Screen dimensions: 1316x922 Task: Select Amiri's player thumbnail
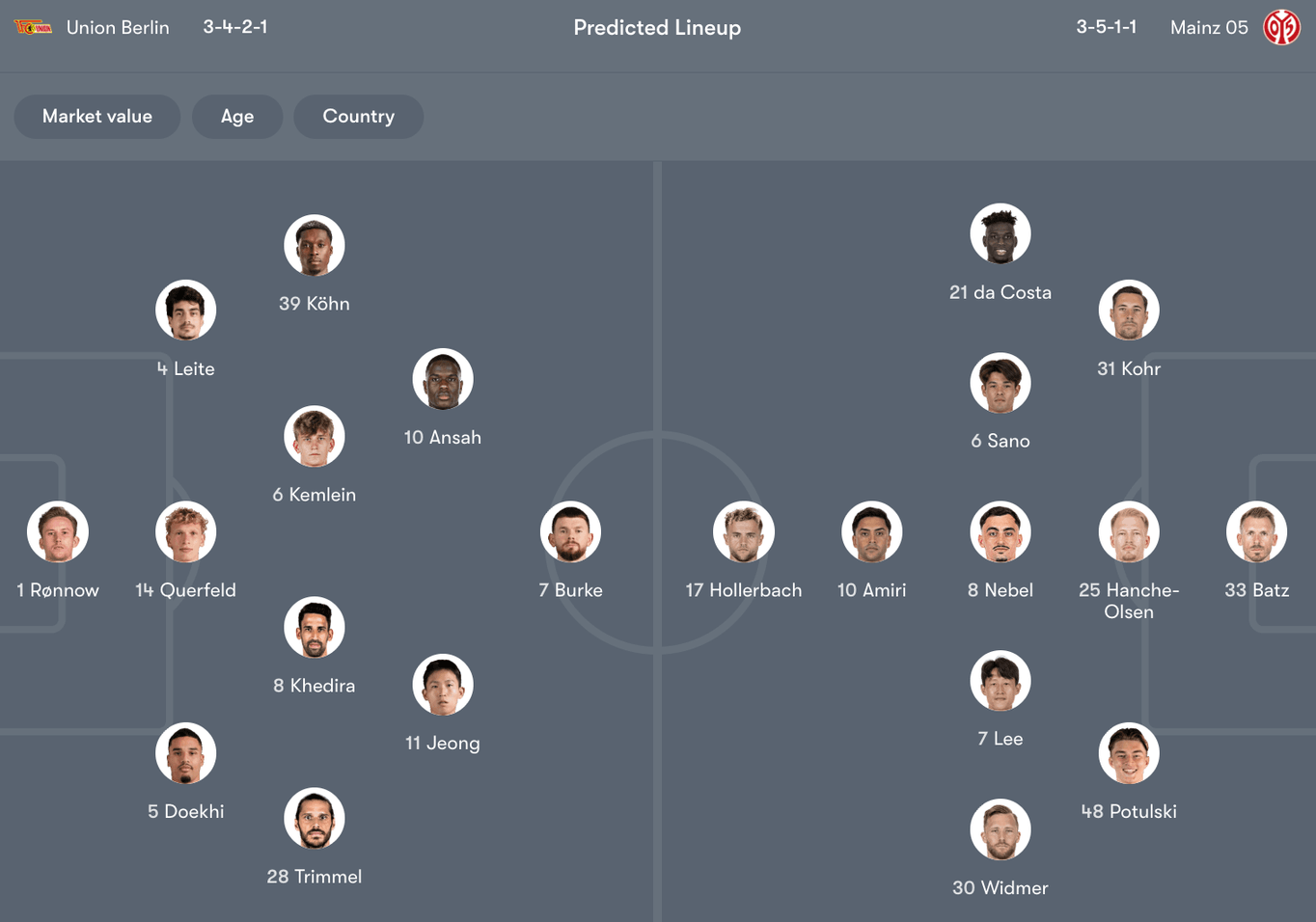[x=870, y=531]
